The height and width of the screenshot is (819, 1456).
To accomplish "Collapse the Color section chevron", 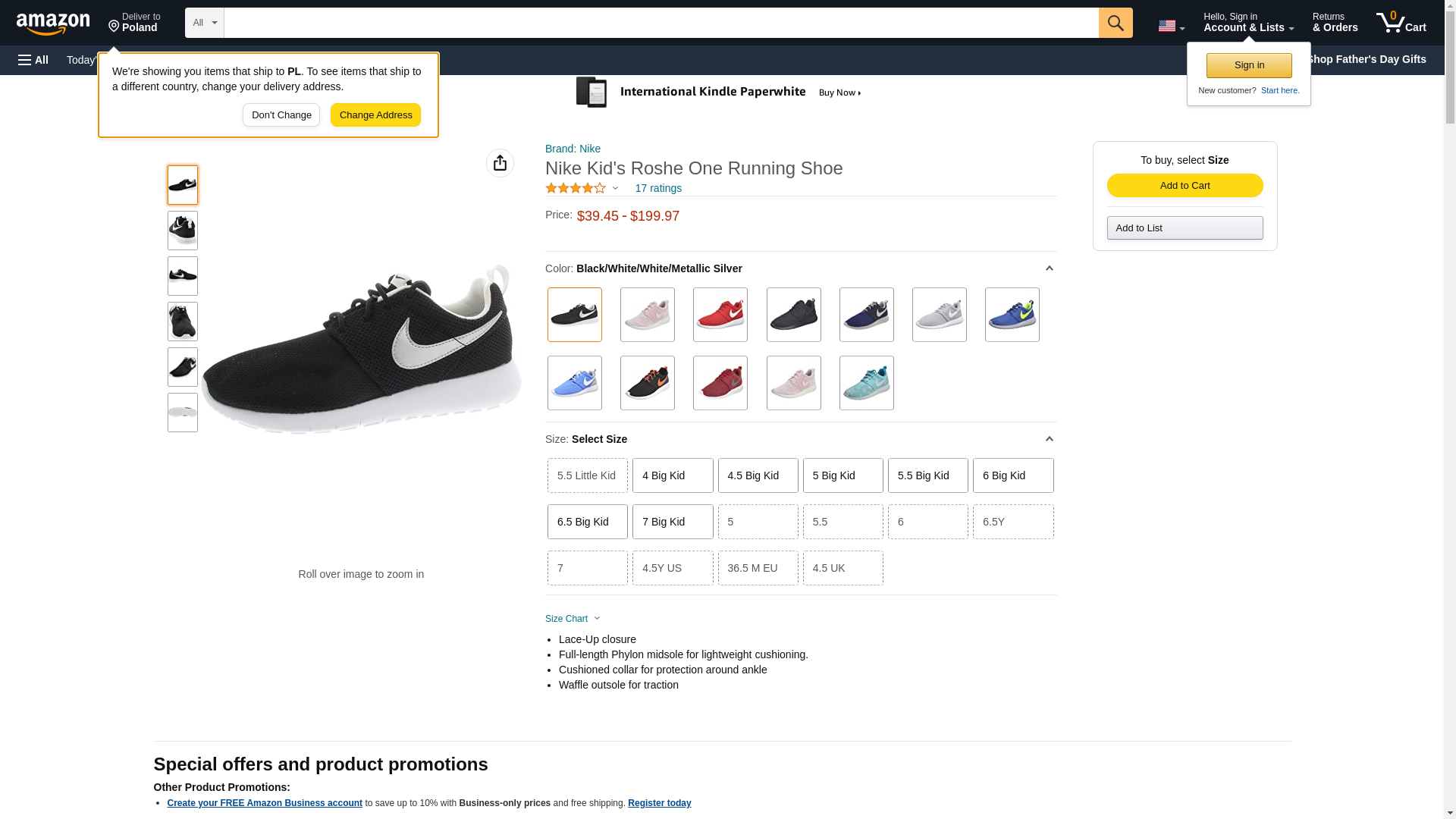I will [x=1049, y=268].
